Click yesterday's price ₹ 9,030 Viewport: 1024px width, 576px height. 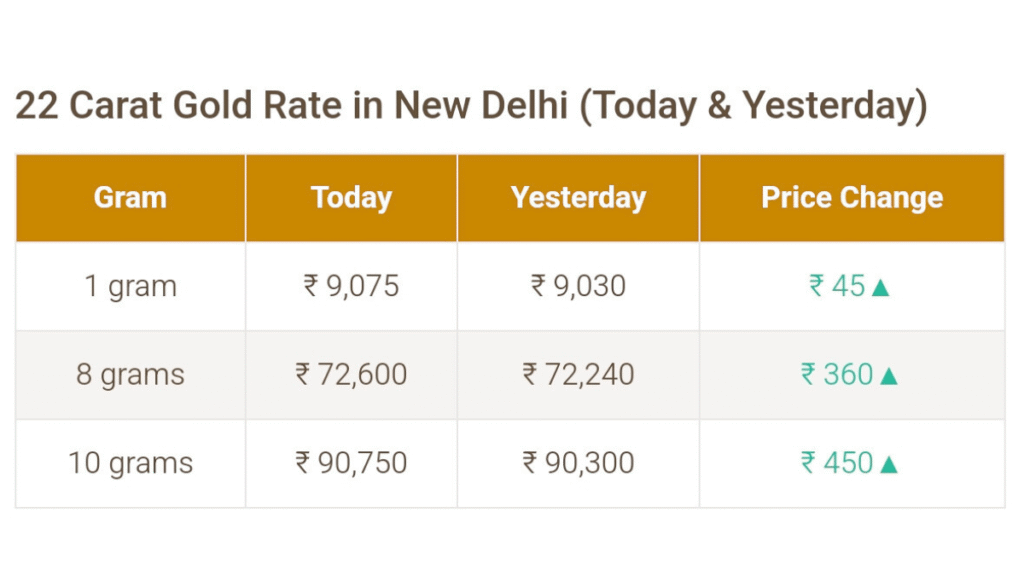(578, 286)
